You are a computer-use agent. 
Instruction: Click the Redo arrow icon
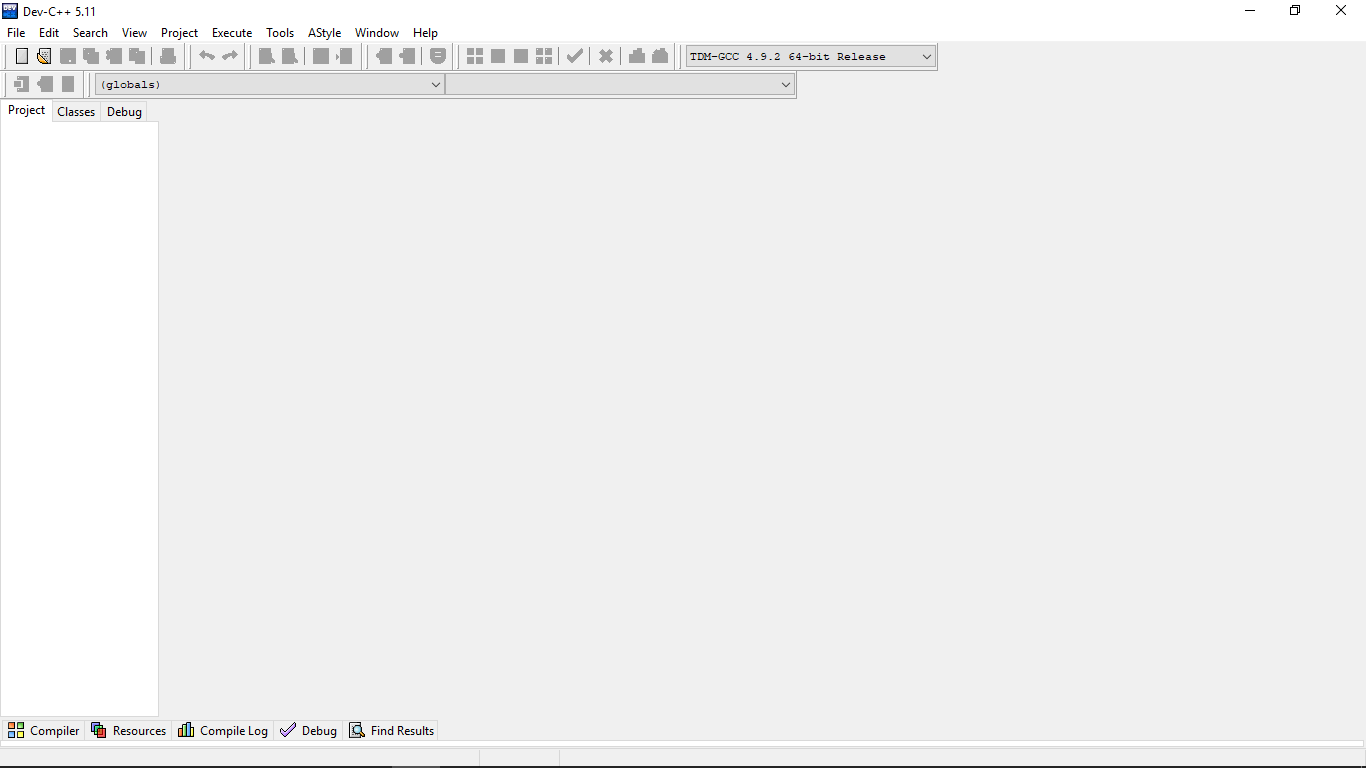tap(230, 56)
